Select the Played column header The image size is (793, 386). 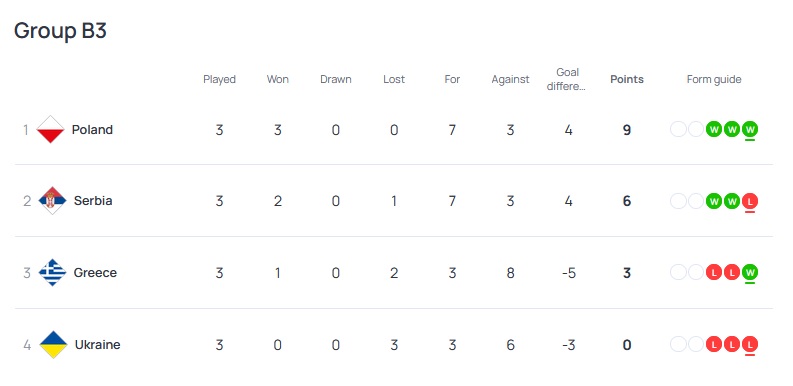(x=219, y=79)
